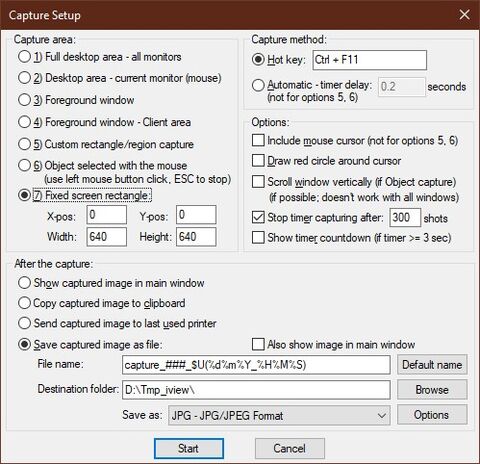480x464 pixels.
Task: Click the File name pattern field
Action: tap(256, 365)
